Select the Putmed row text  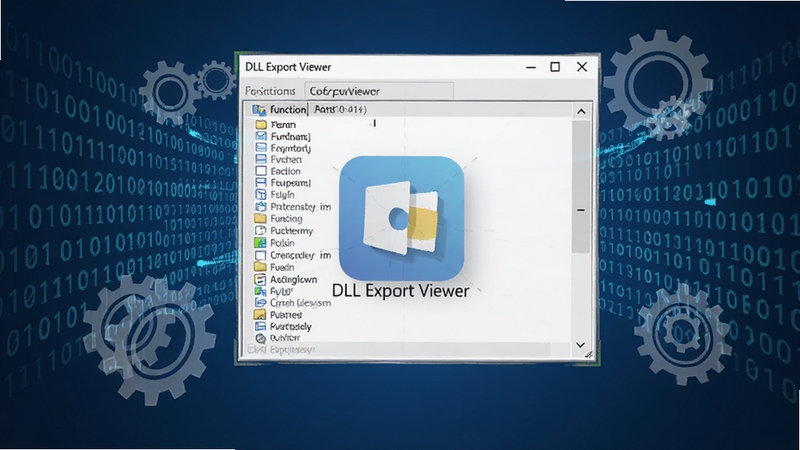(286, 315)
